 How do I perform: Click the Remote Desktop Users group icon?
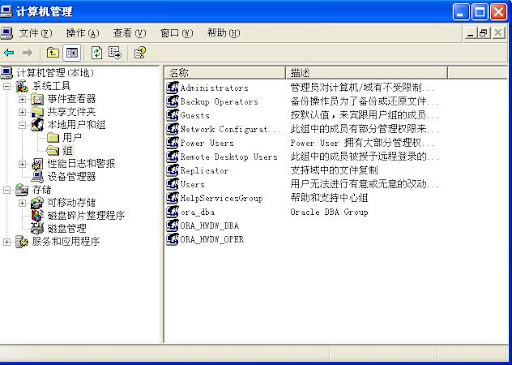(x=172, y=156)
